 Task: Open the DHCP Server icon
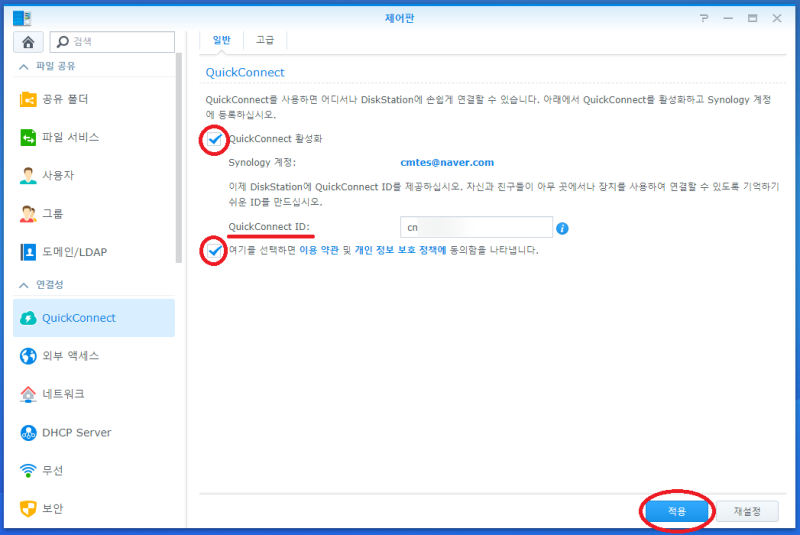tap(28, 432)
